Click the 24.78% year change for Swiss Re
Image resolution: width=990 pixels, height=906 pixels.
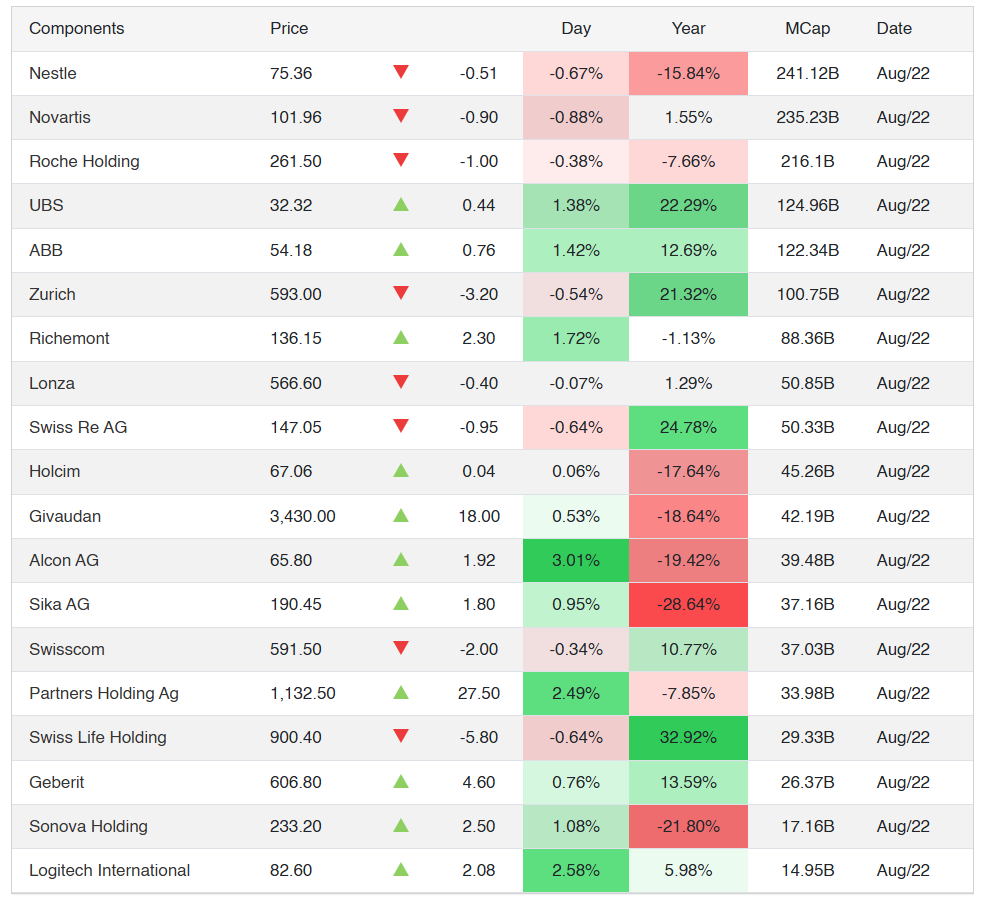pyautogui.click(x=688, y=427)
